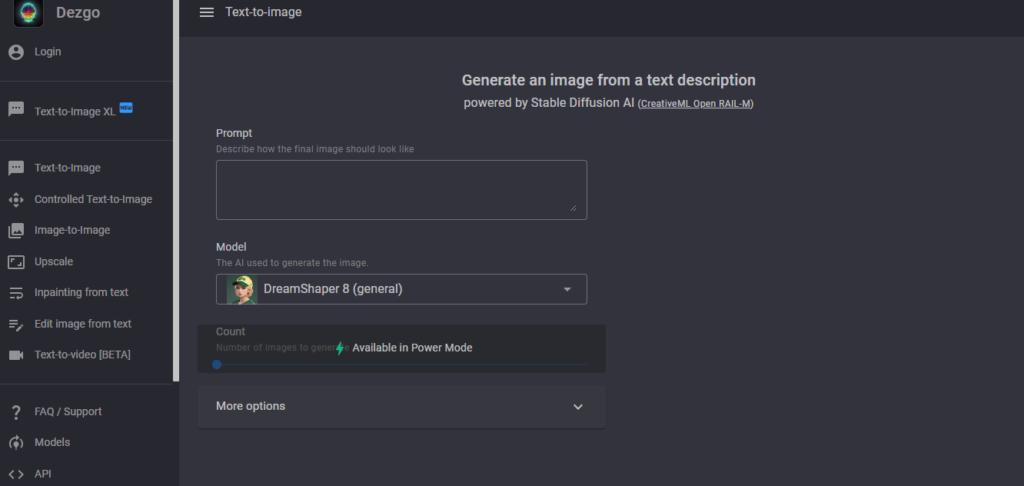
Task: Click the Login person icon
Action: 16,52
